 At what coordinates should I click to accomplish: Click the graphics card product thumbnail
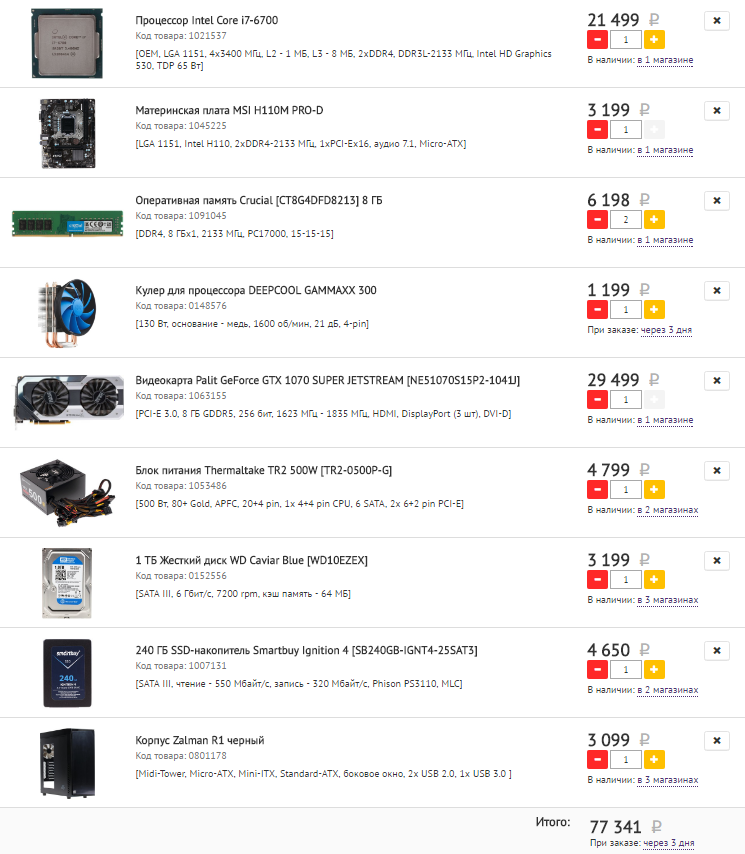(69, 401)
